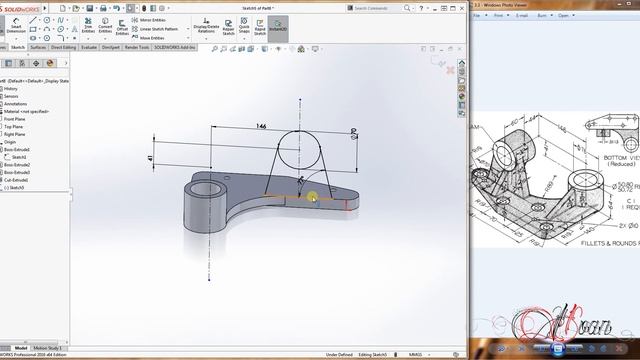The width and height of the screenshot is (640, 360).
Task: Click the Convert Entities tool
Action: click(x=105, y=25)
